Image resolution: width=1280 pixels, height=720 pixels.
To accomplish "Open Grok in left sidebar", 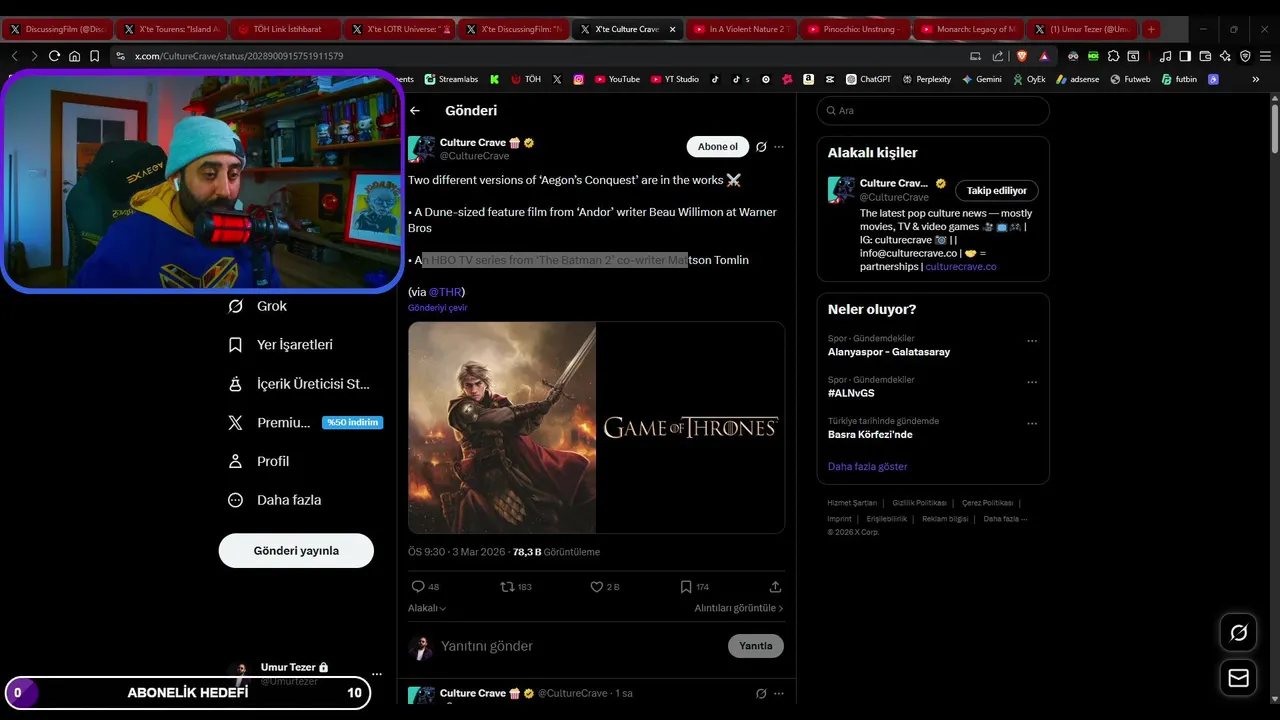I will pyautogui.click(x=258, y=306).
